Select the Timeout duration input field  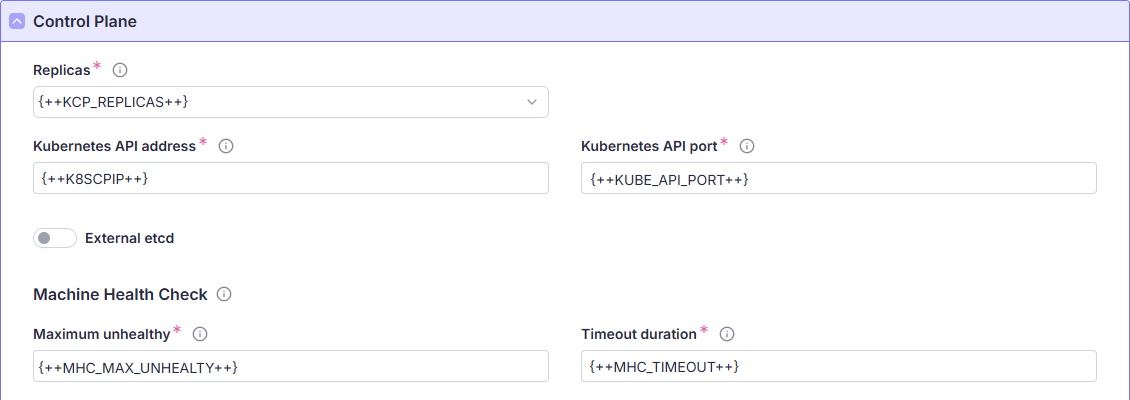pyautogui.click(x=838, y=366)
